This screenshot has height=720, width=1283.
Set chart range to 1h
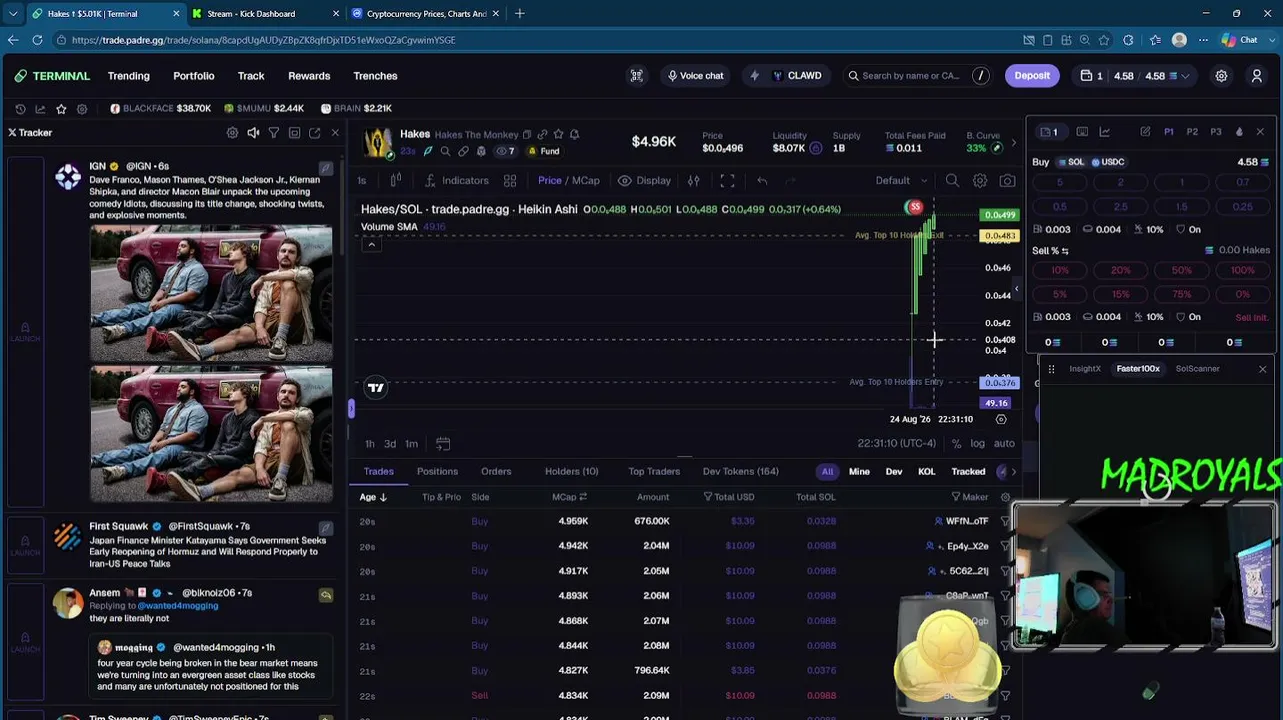point(370,444)
